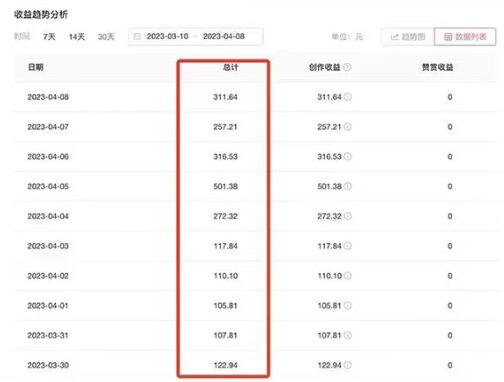Click 赞赏收益 value 0 for 2023-04-08
Viewport: 504px width, 382px height.
450,97
